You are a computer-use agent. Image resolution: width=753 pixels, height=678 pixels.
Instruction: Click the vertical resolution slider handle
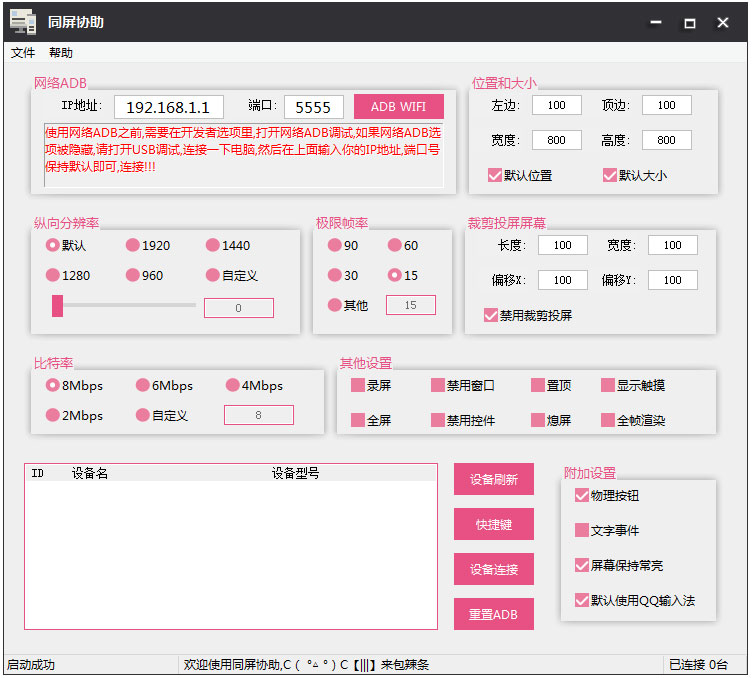(58, 306)
